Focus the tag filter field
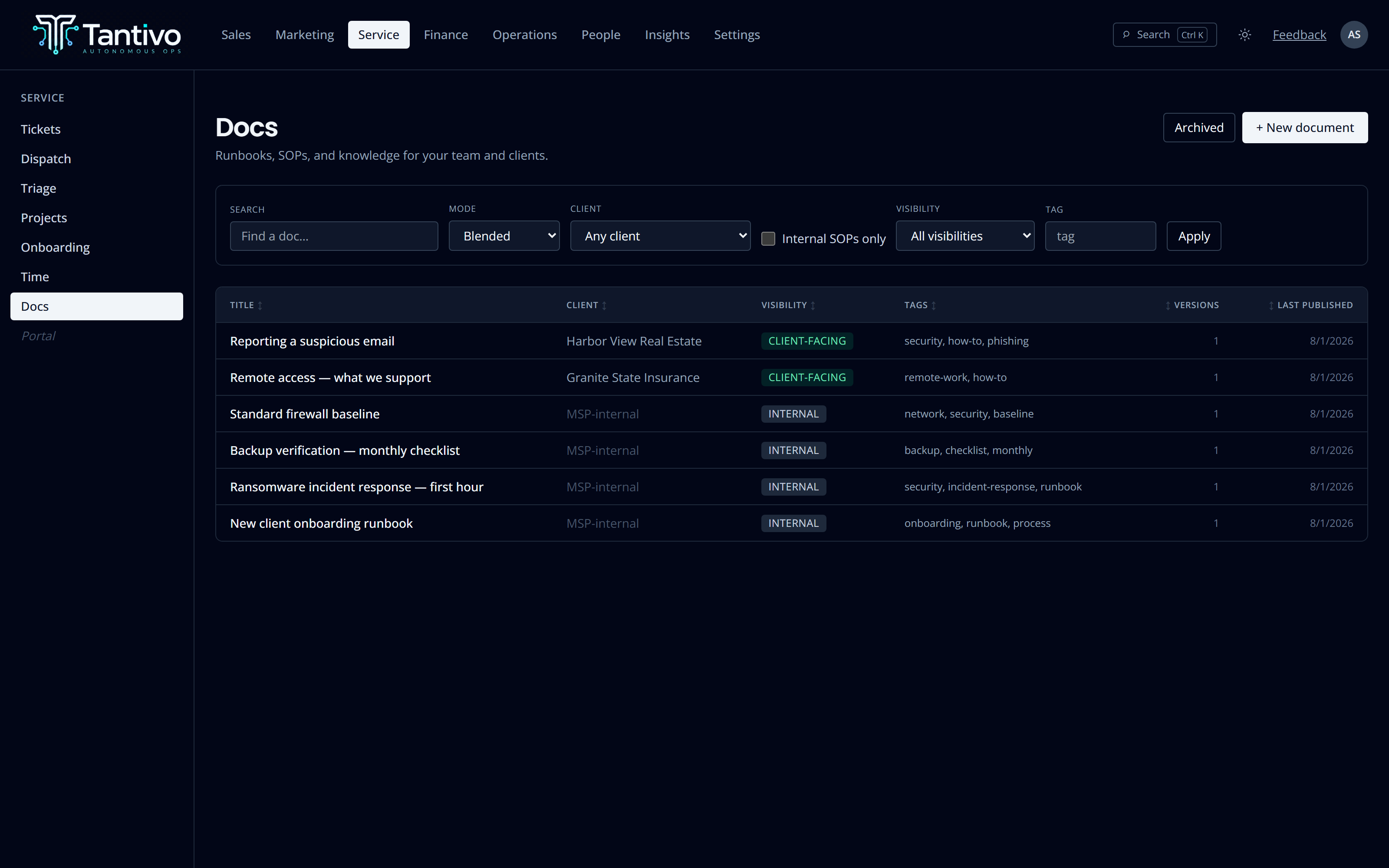 click(1100, 236)
